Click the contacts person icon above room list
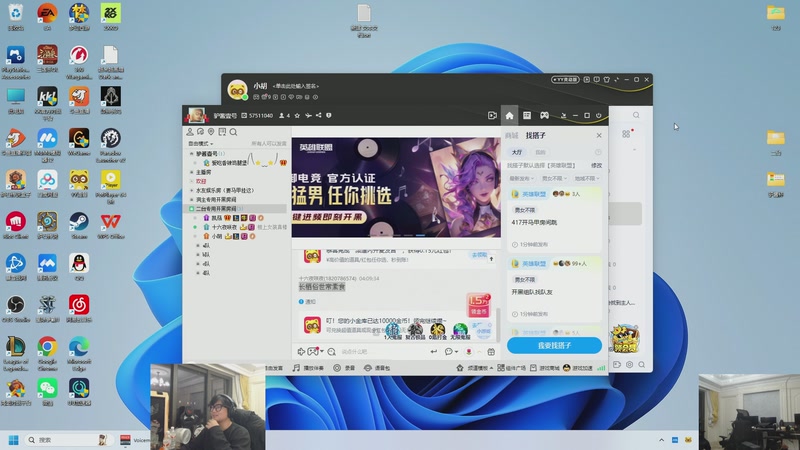 (x=190, y=132)
